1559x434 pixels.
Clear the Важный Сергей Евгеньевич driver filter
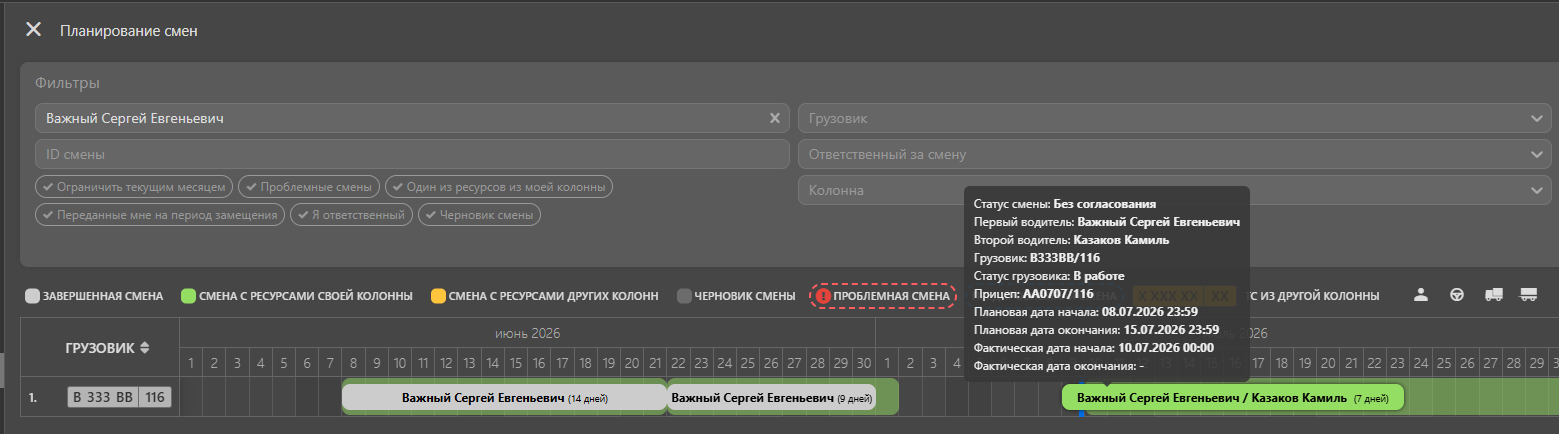(x=774, y=118)
